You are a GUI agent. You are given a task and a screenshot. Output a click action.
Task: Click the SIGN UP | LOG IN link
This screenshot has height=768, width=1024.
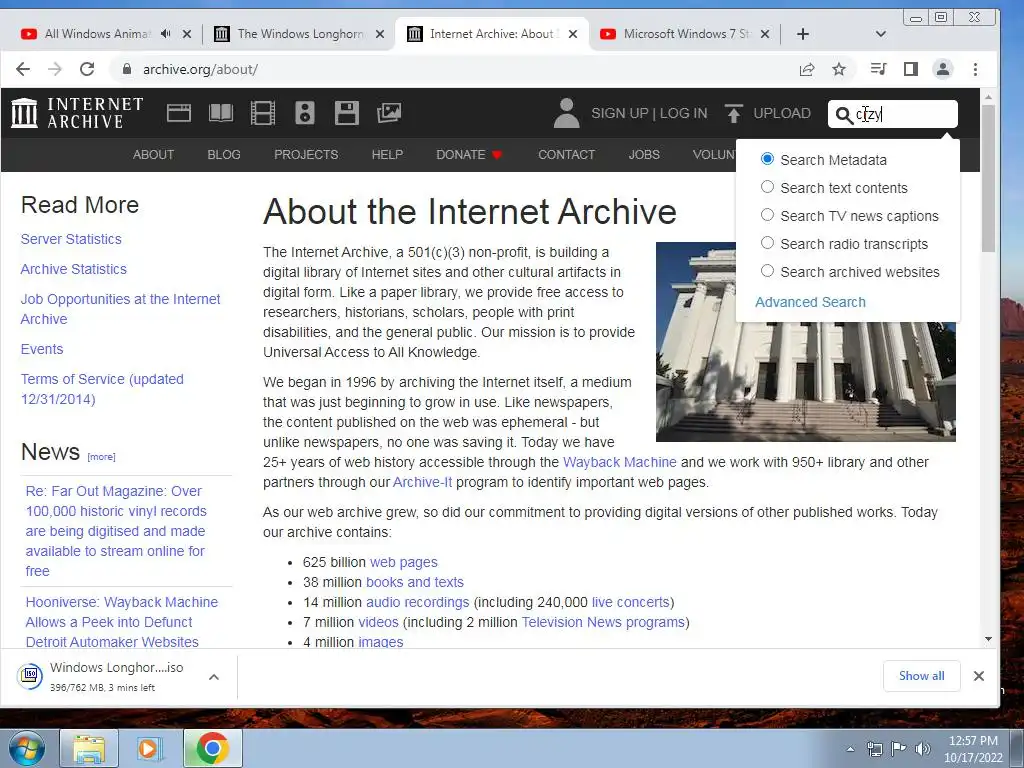click(649, 113)
